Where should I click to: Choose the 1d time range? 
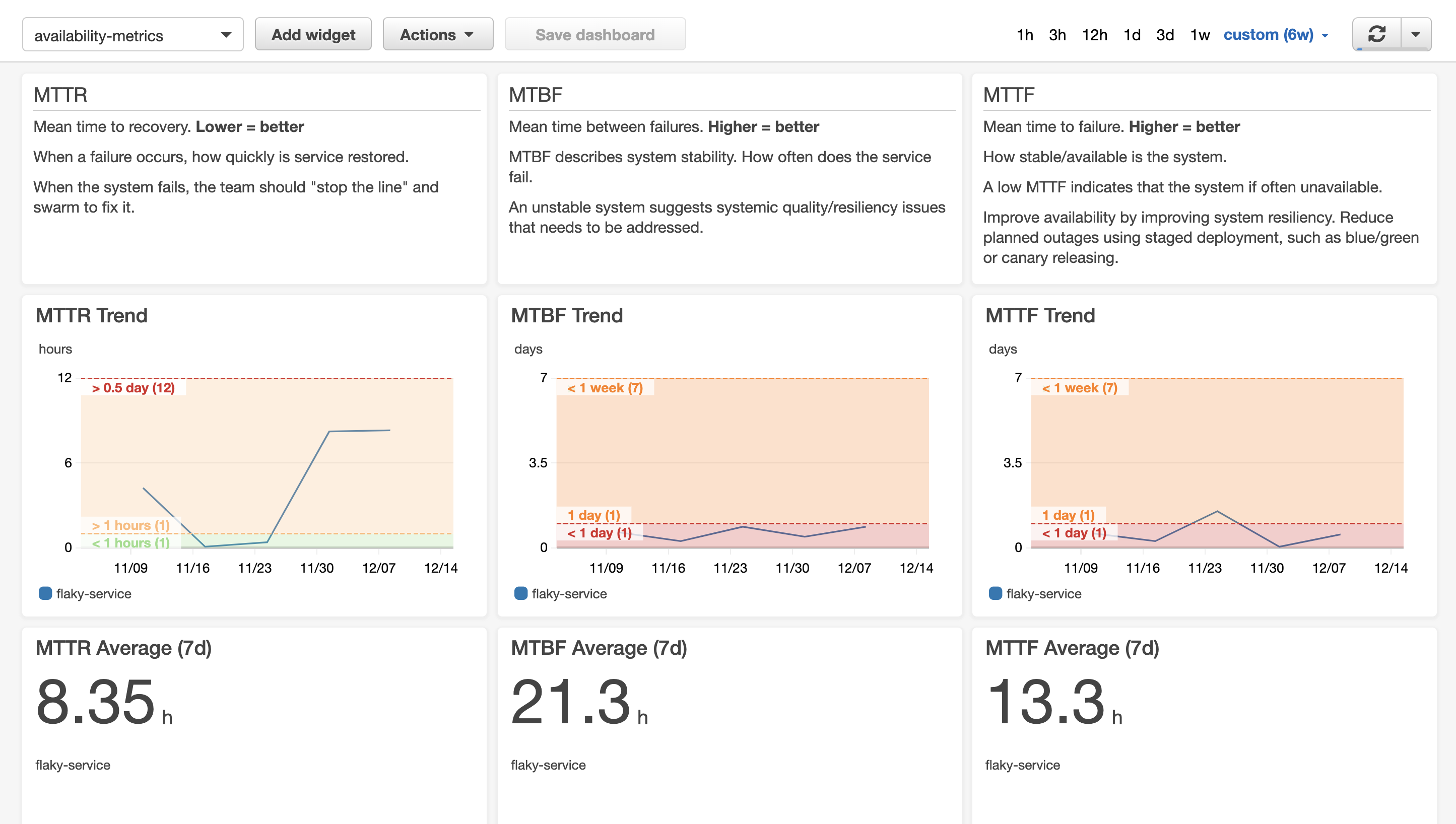[x=1132, y=35]
